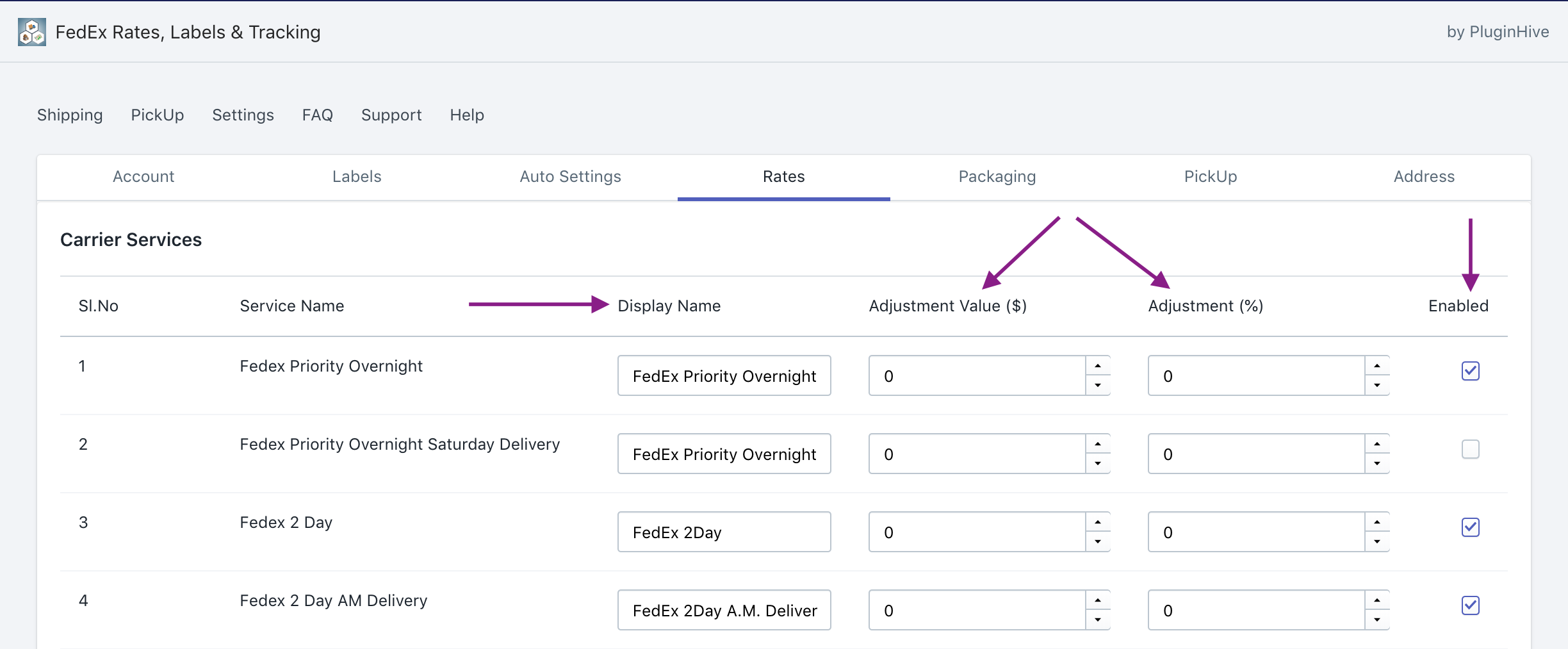Switch to the Account tab
This screenshot has width=1568, height=649.
(x=143, y=177)
